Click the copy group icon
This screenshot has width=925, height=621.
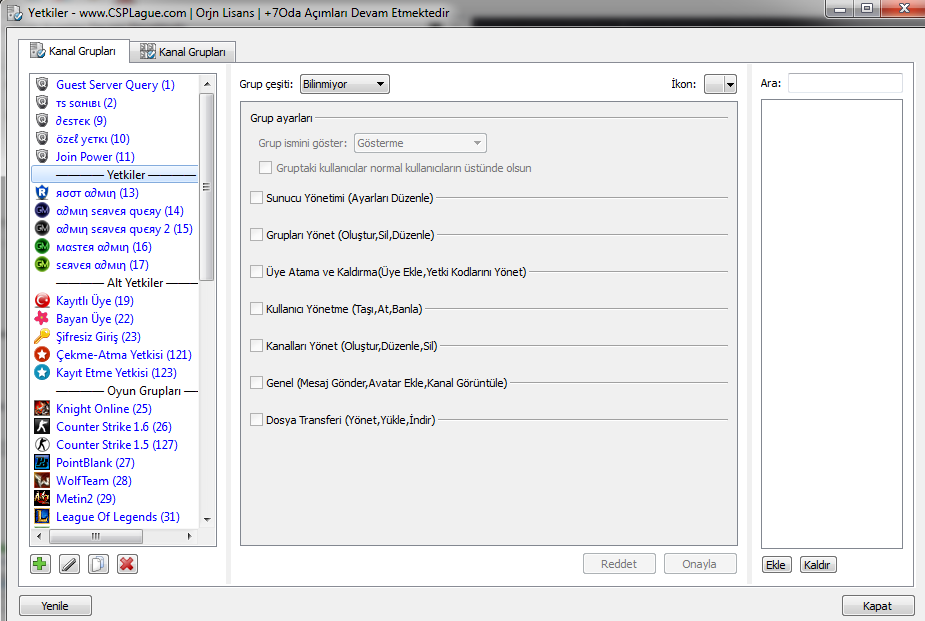(98, 564)
